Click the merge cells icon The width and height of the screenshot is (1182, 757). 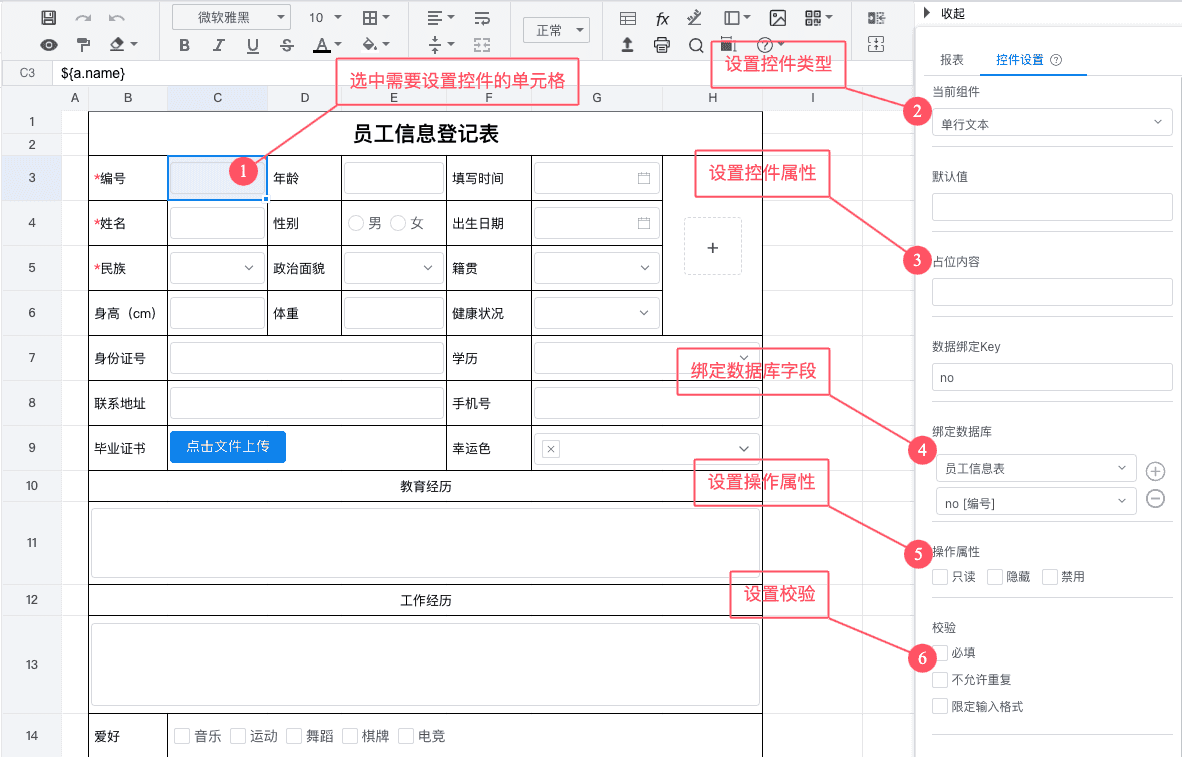pos(482,45)
